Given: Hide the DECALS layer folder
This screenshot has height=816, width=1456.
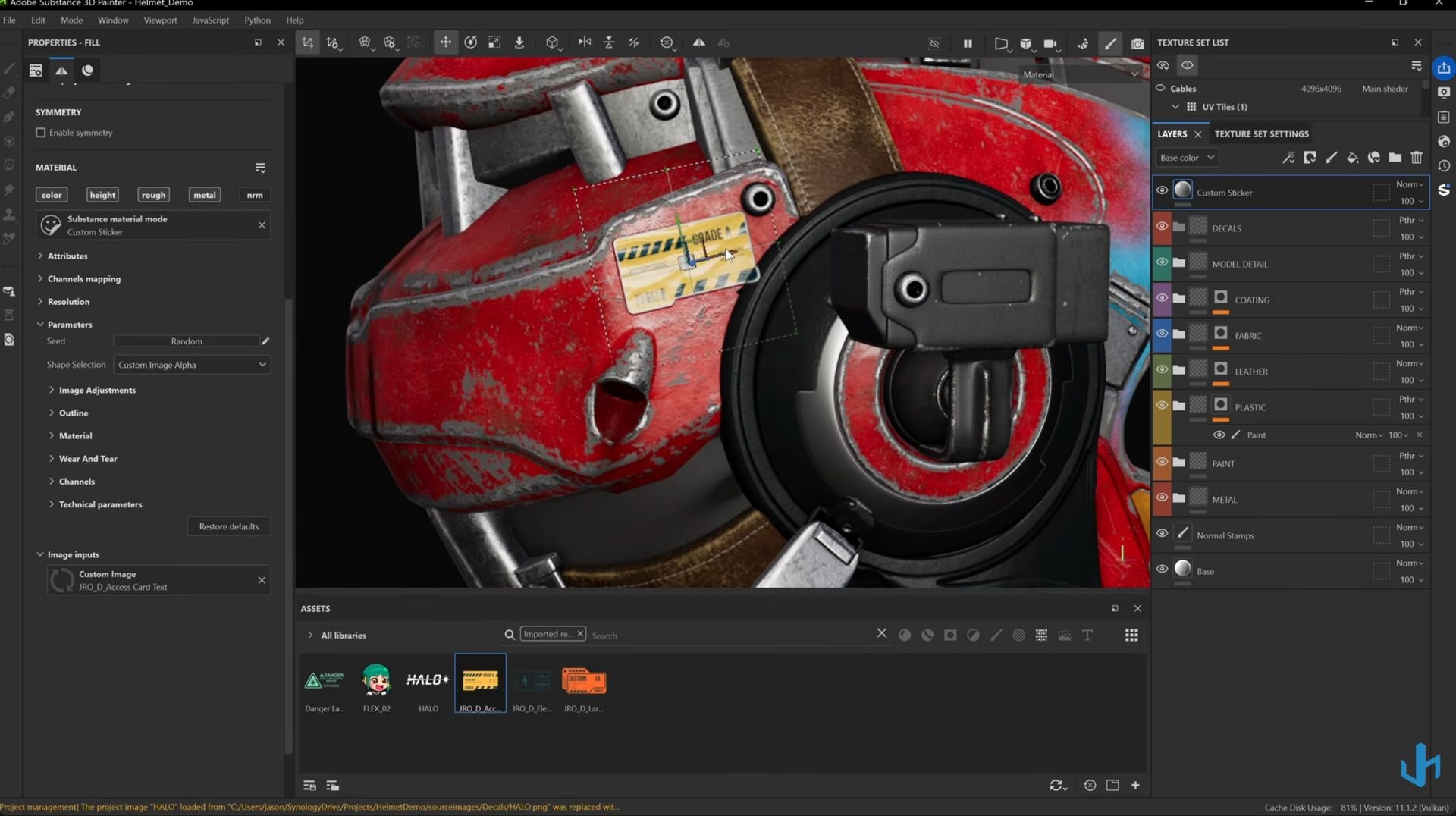Looking at the screenshot, I should 1162,227.
